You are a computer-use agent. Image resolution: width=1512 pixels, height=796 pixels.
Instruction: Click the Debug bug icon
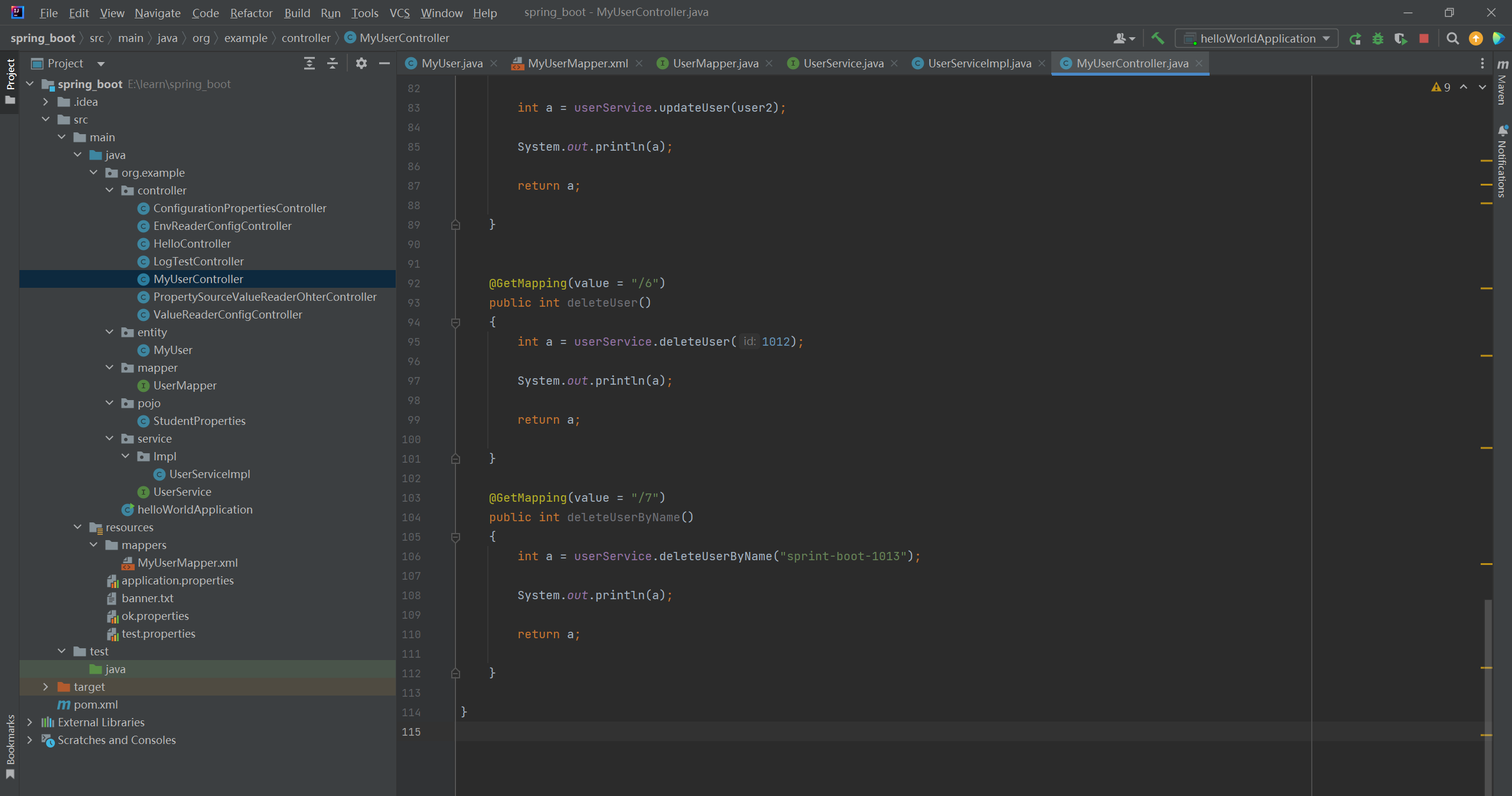[x=1378, y=38]
